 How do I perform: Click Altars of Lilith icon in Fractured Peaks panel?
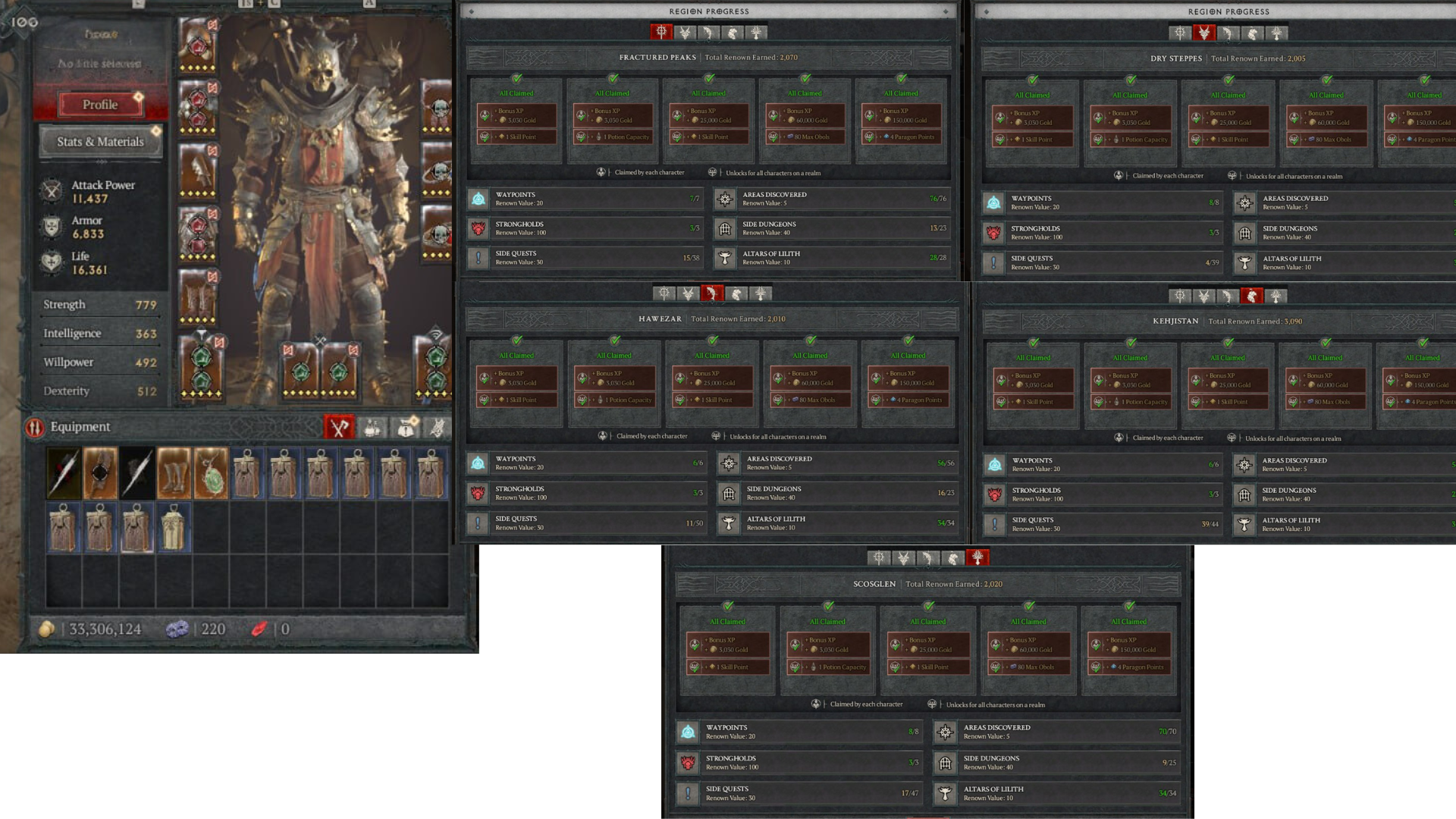point(725,258)
